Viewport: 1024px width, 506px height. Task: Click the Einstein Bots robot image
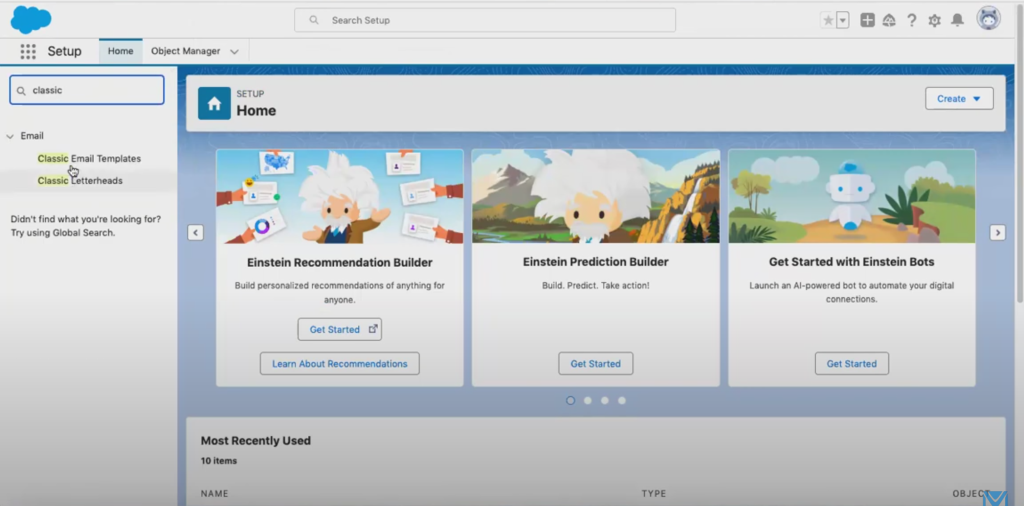tap(852, 197)
